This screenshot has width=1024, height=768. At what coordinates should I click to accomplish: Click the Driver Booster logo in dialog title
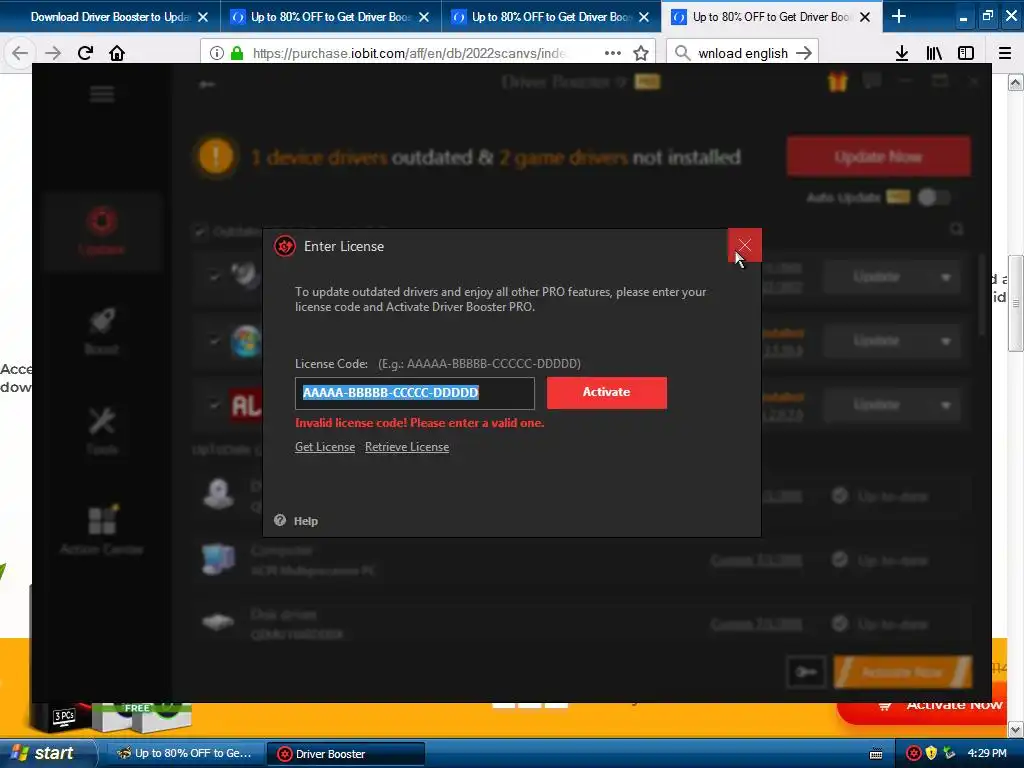coord(285,246)
